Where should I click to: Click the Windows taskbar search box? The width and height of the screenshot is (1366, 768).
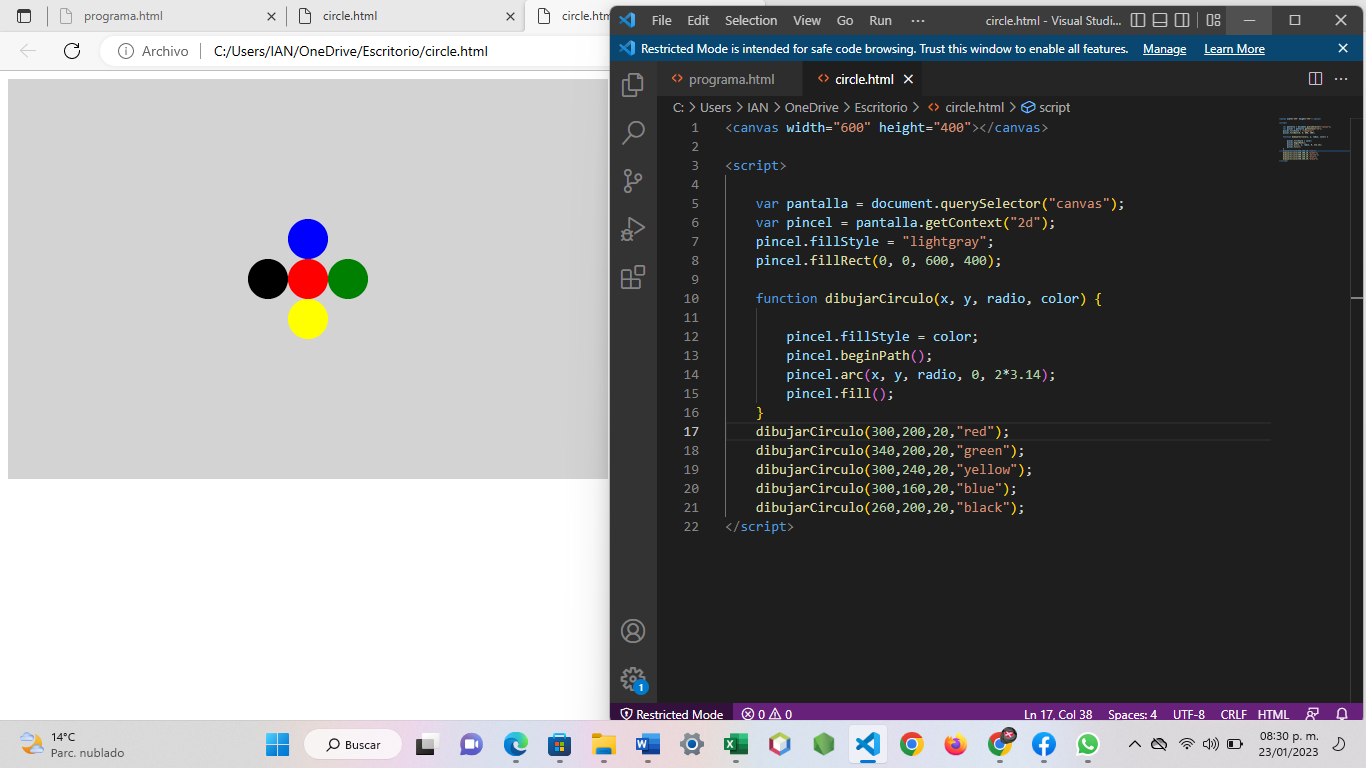pyautogui.click(x=351, y=744)
